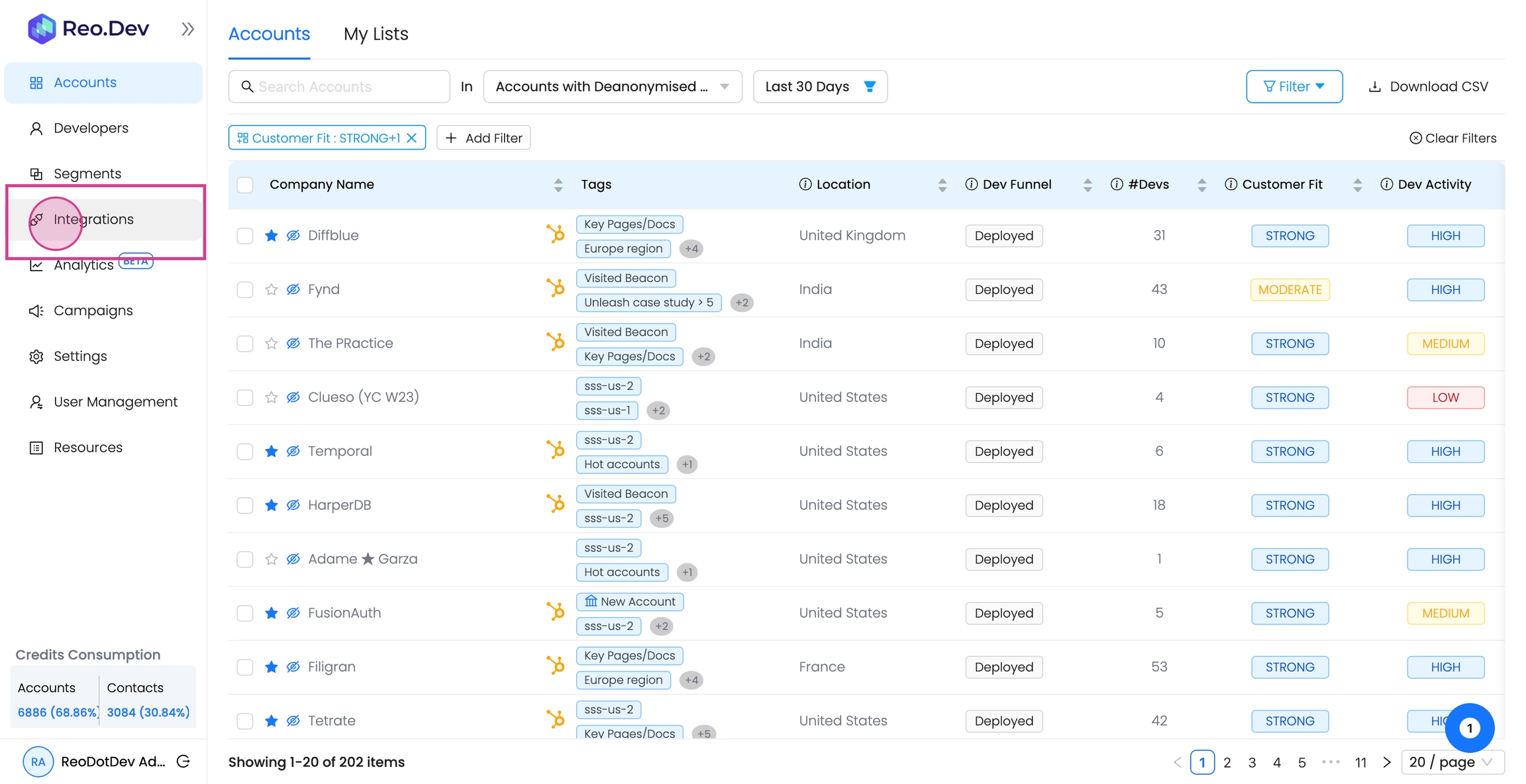
Task: Open Integrations in the sidebar
Action: point(93,219)
